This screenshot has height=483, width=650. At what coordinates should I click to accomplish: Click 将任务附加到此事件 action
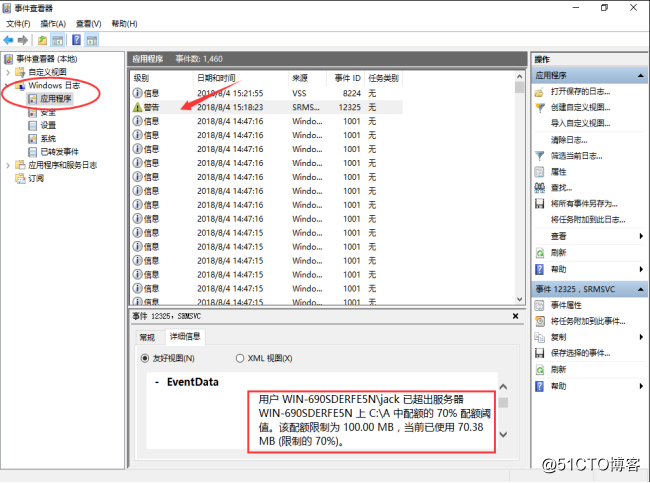point(588,321)
